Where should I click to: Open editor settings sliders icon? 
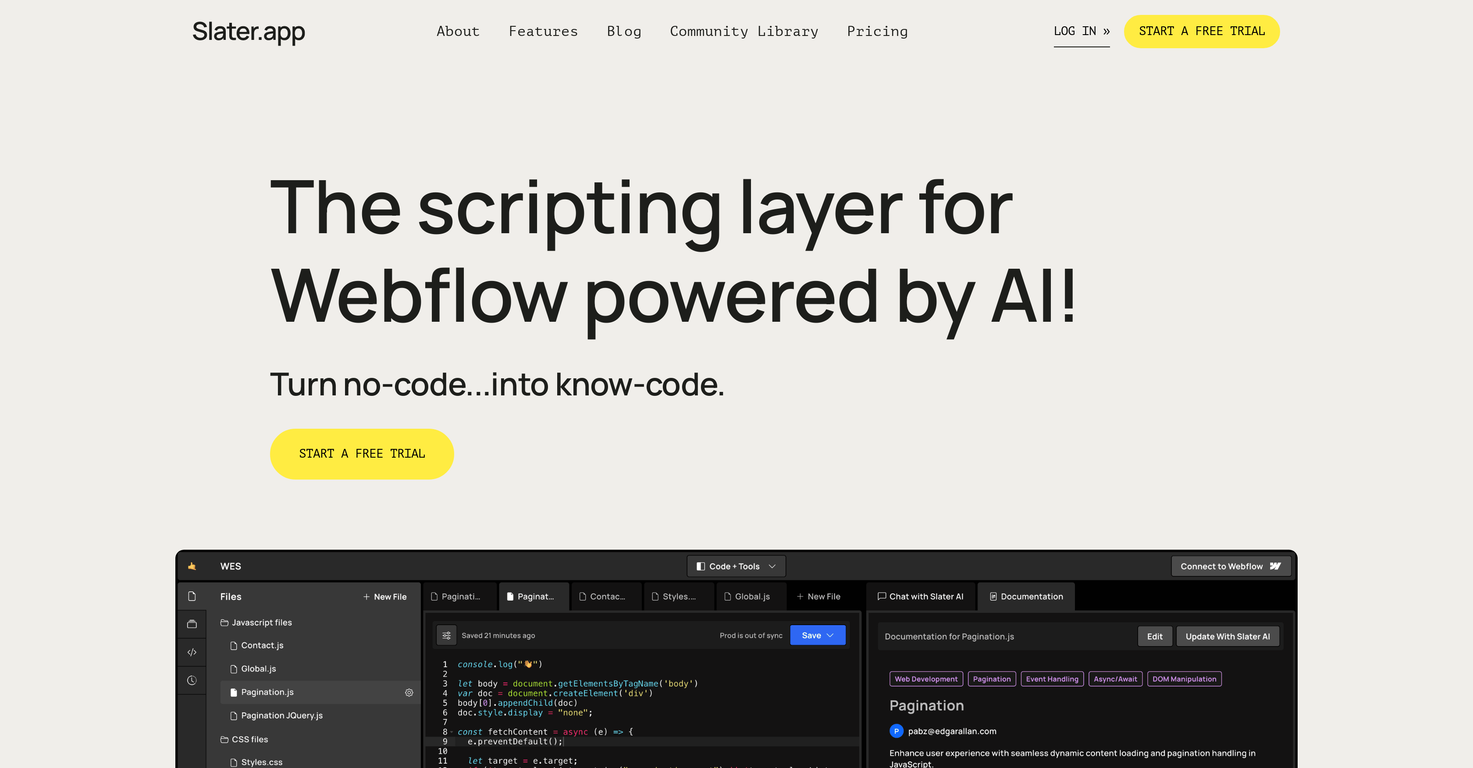click(446, 635)
